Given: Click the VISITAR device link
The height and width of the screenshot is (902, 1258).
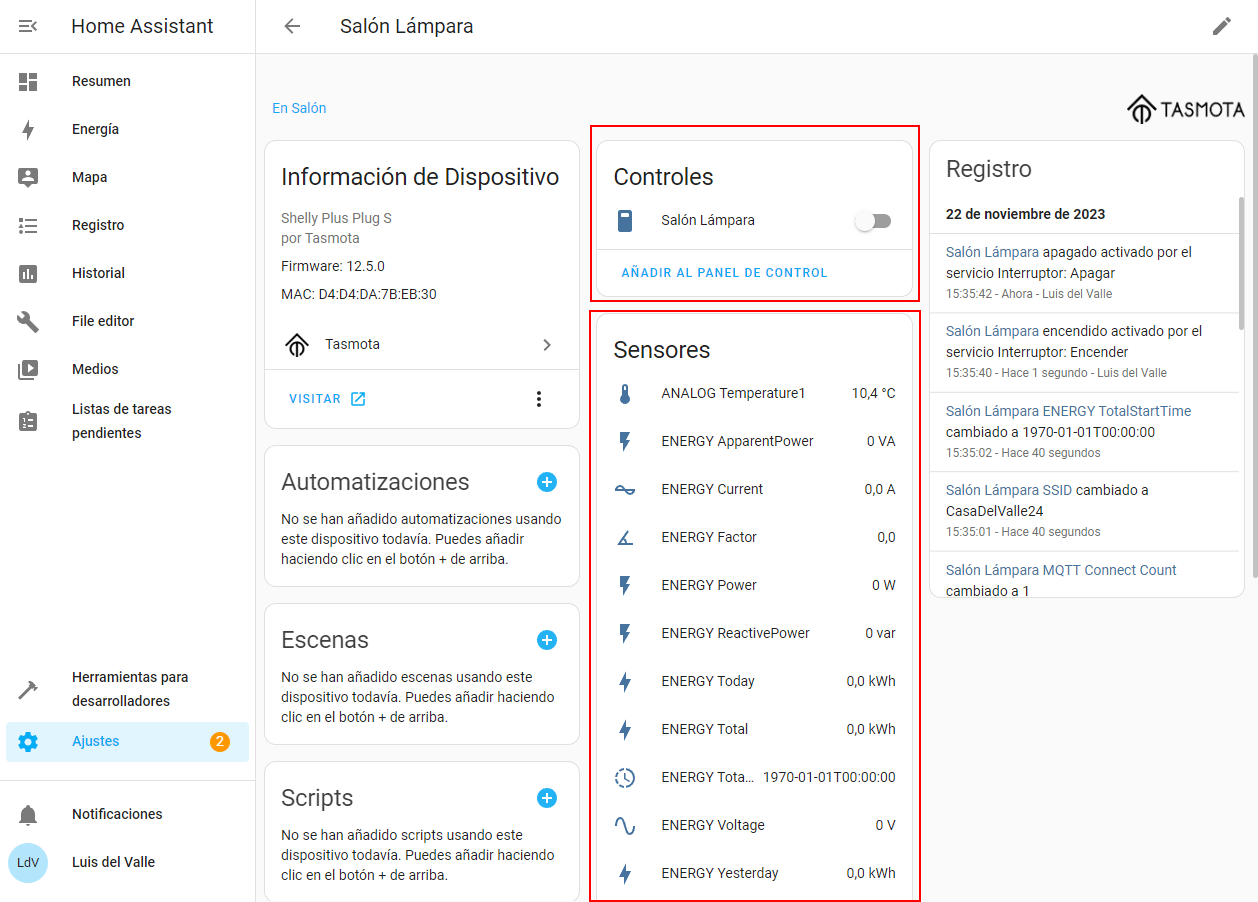Looking at the screenshot, I should (x=327, y=399).
